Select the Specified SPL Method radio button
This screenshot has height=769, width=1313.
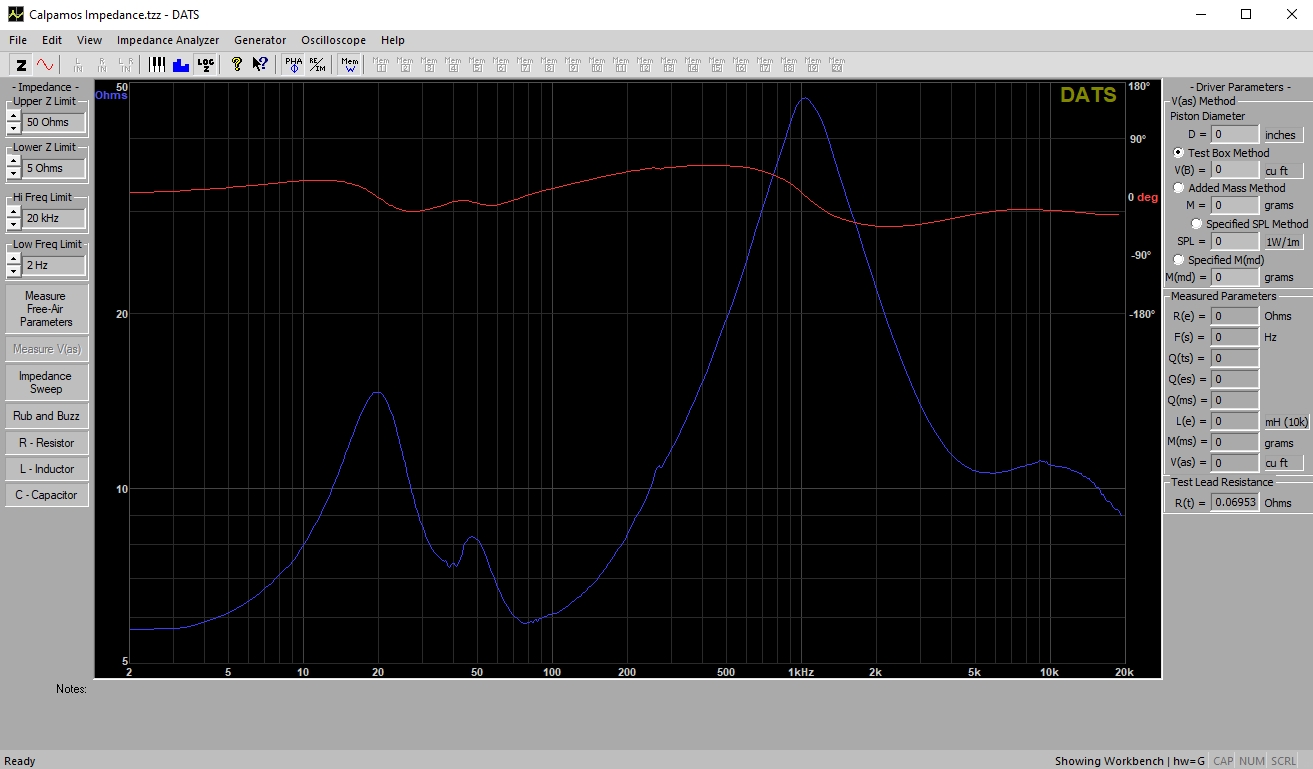[1197, 224]
